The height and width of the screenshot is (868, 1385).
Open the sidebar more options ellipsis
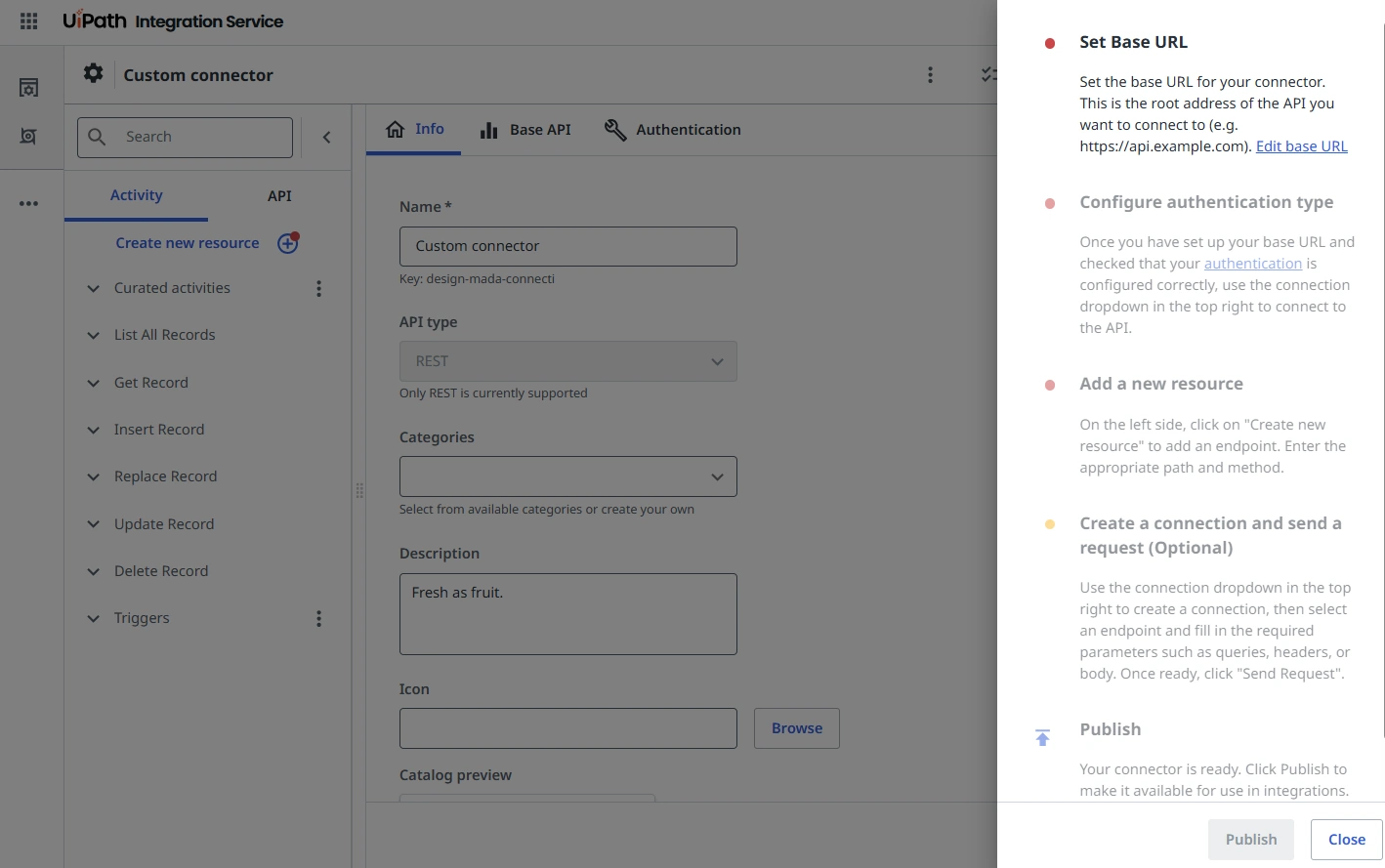(x=29, y=203)
